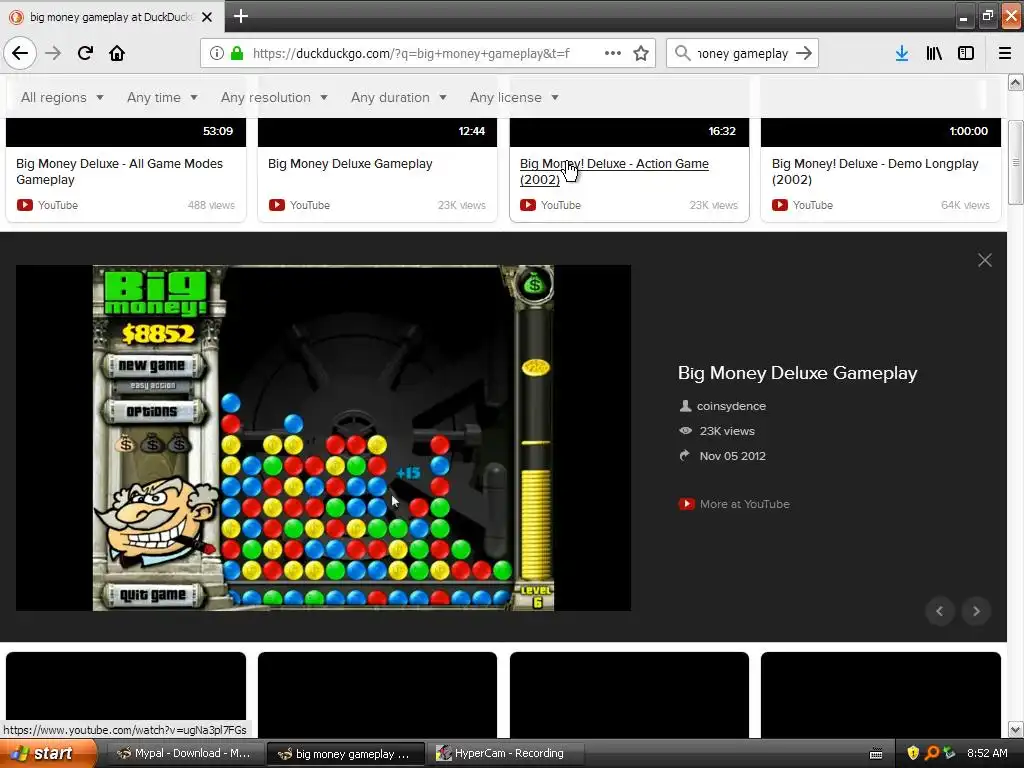Expand the Any duration filter
Image resolution: width=1024 pixels, height=768 pixels.
point(399,97)
